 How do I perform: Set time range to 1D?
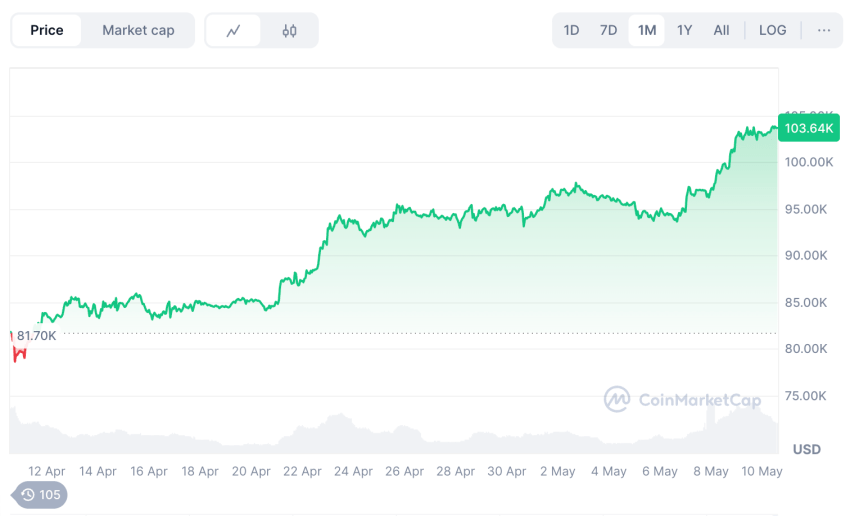coord(571,30)
